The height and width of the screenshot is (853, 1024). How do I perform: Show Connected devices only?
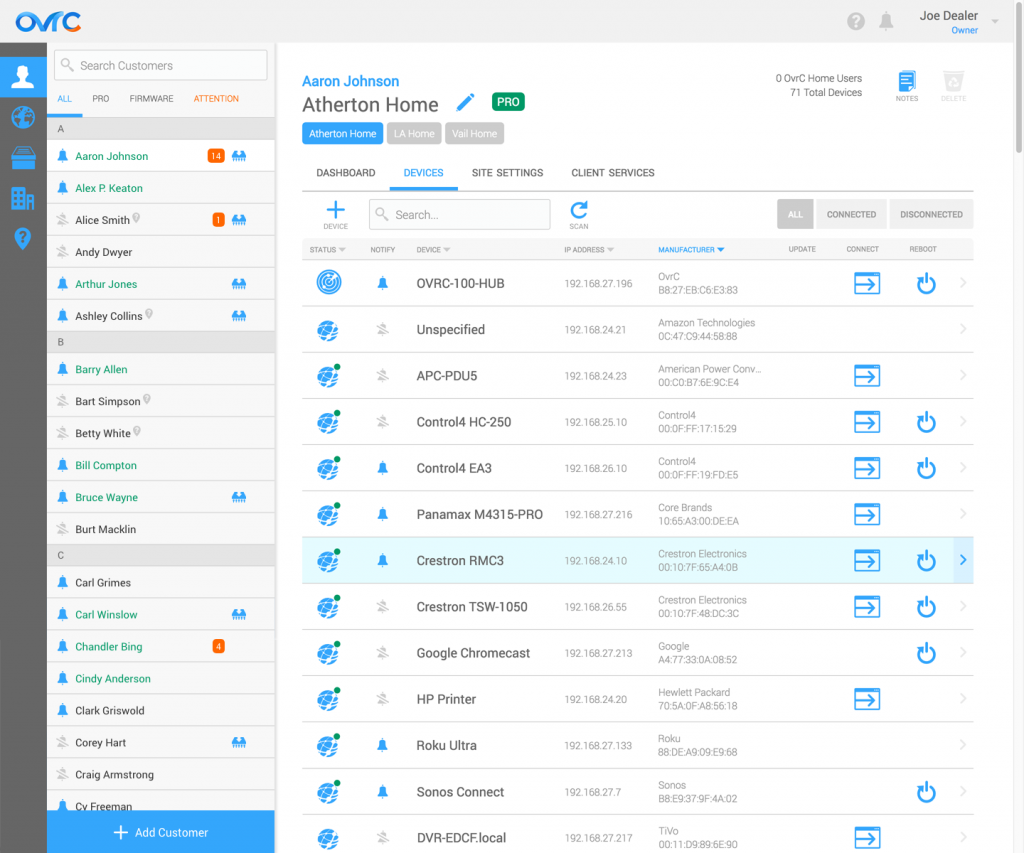click(x=851, y=214)
